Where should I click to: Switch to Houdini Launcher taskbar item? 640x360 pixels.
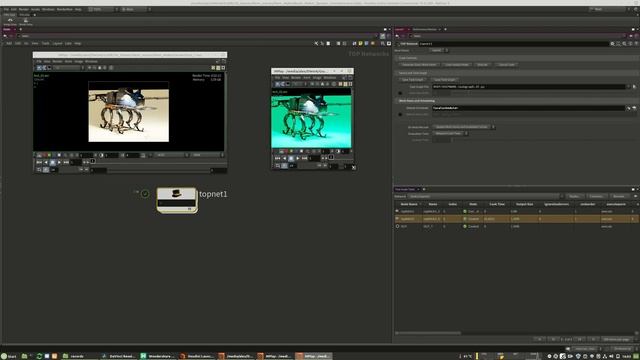[197, 356]
